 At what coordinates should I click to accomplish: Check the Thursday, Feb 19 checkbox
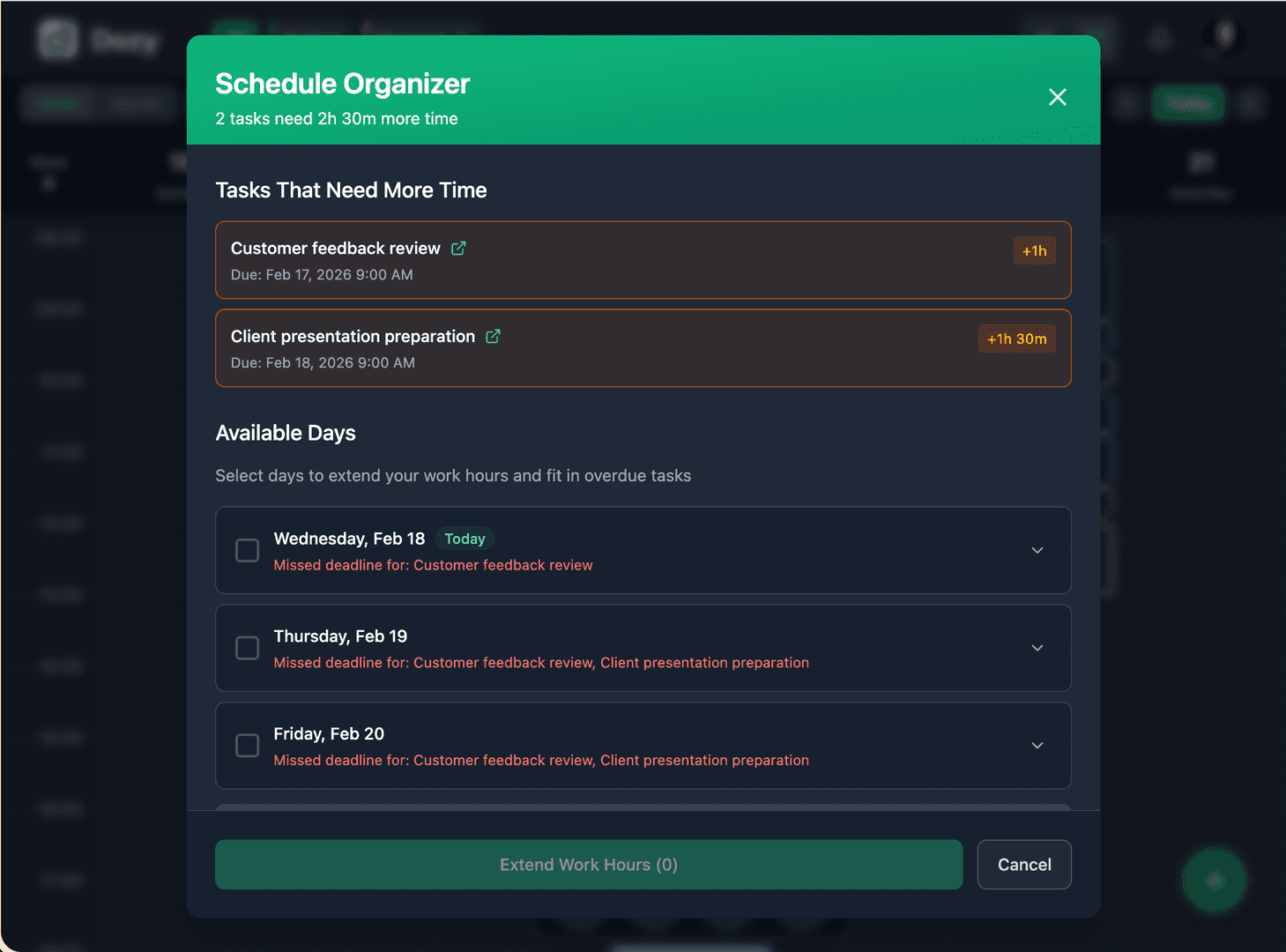coord(247,648)
